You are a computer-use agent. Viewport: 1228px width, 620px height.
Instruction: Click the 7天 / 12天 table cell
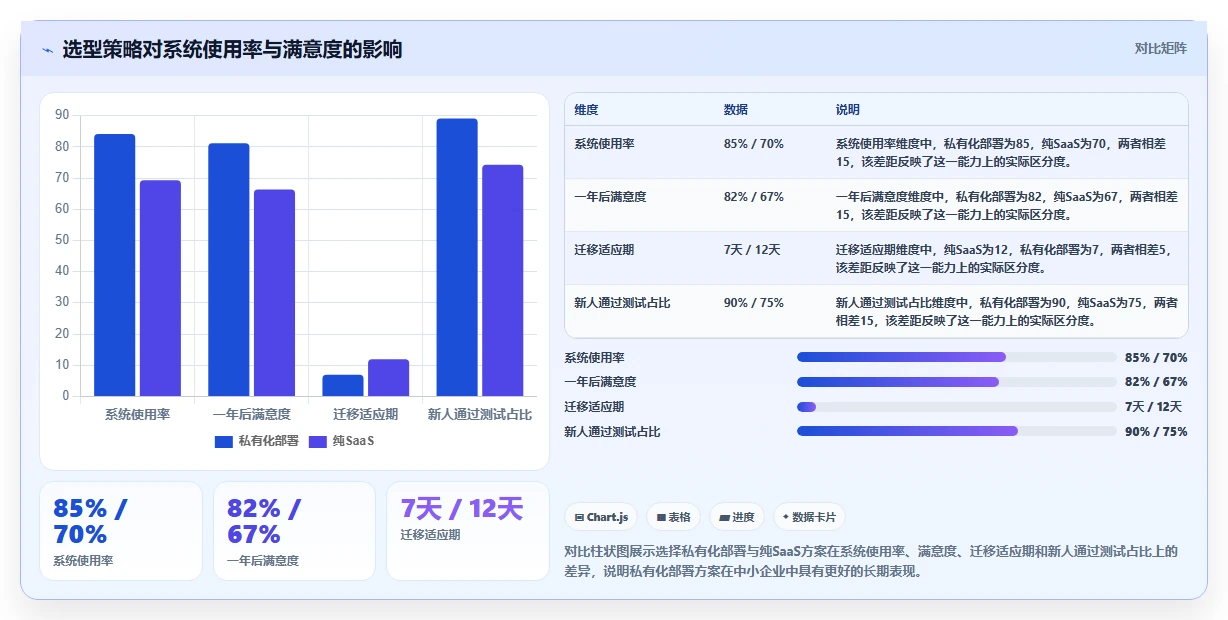[752, 250]
